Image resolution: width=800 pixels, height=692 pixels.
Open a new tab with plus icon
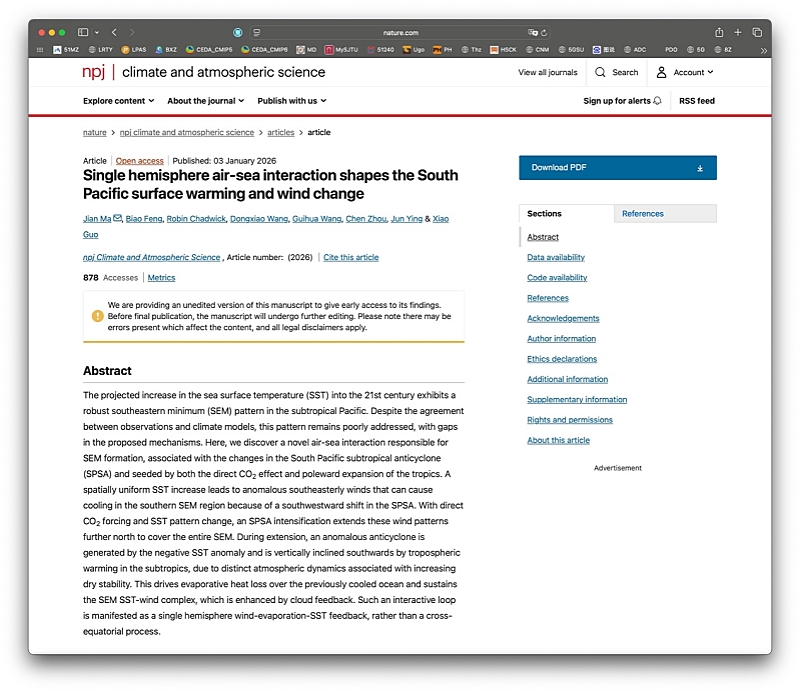coord(738,32)
